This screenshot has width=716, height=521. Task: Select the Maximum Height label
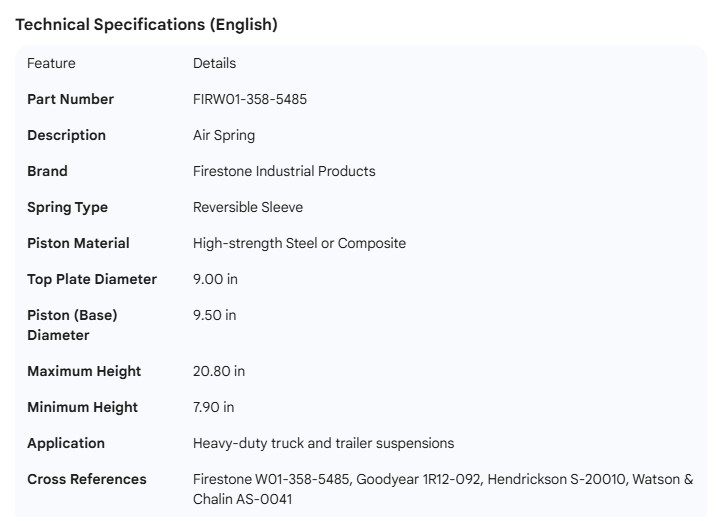(84, 371)
